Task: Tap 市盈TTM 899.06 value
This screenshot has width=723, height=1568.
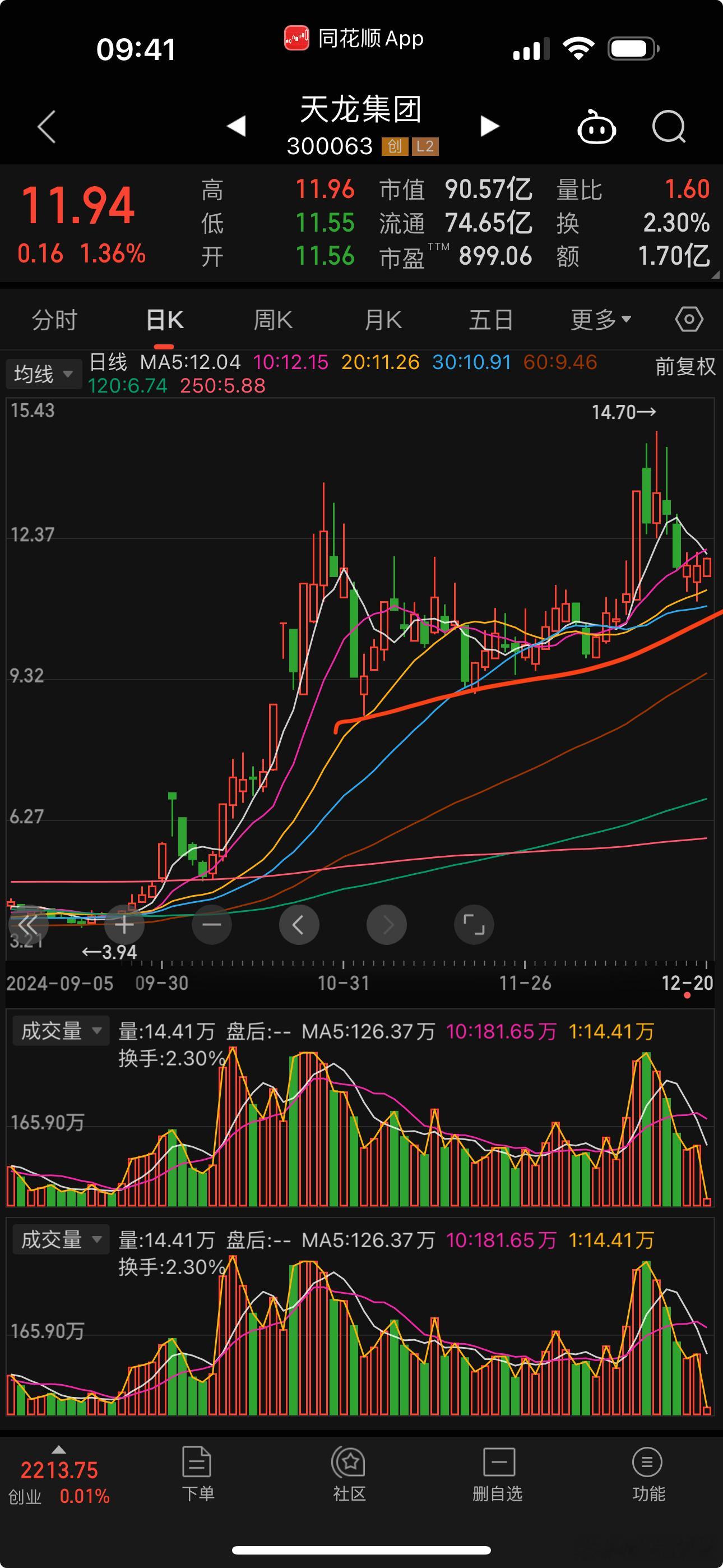Action: [495, 256]
